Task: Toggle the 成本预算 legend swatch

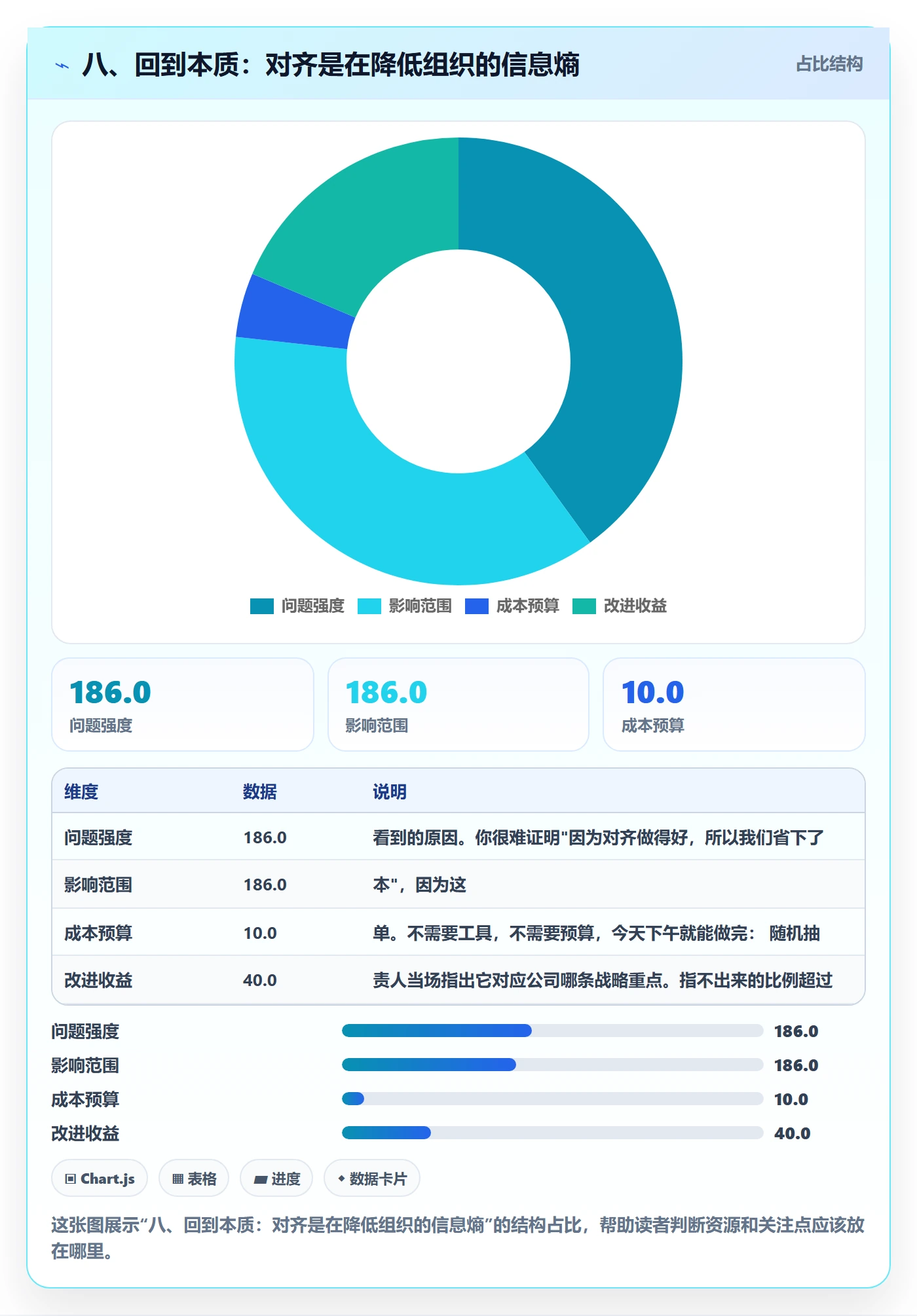Action: [x=476, y=606]
